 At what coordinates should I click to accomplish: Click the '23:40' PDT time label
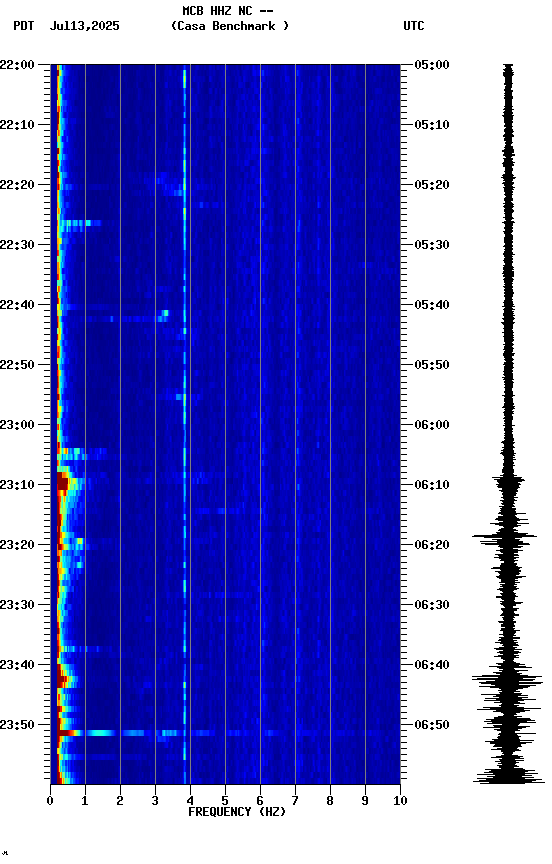click(17, 665)
